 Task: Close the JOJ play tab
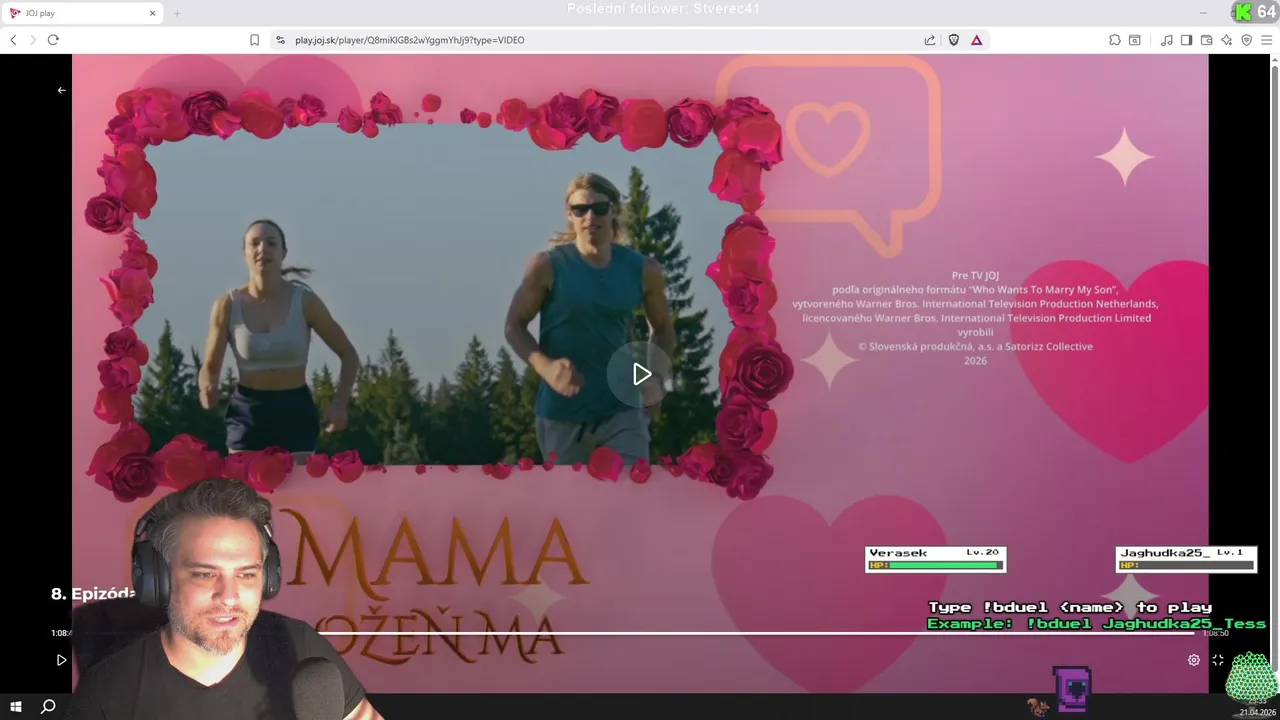(x=153, y=13)
